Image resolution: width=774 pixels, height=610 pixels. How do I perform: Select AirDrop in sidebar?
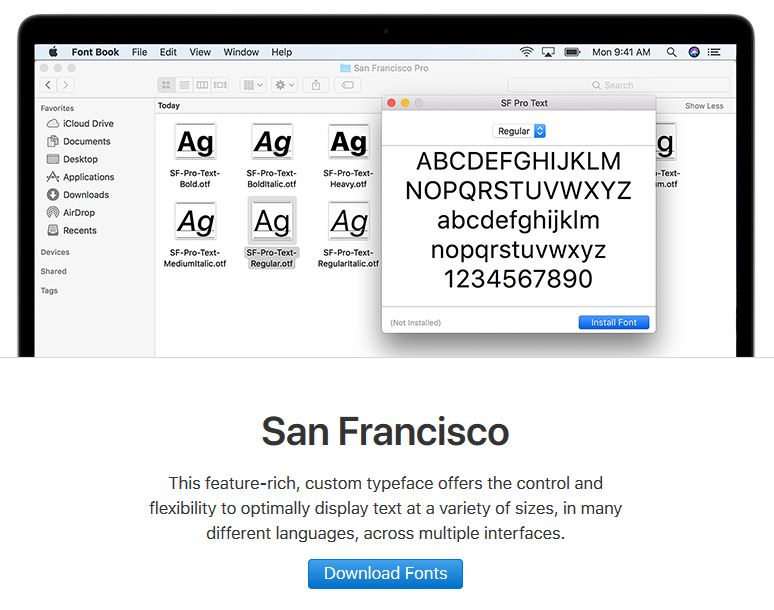point(71,212)
